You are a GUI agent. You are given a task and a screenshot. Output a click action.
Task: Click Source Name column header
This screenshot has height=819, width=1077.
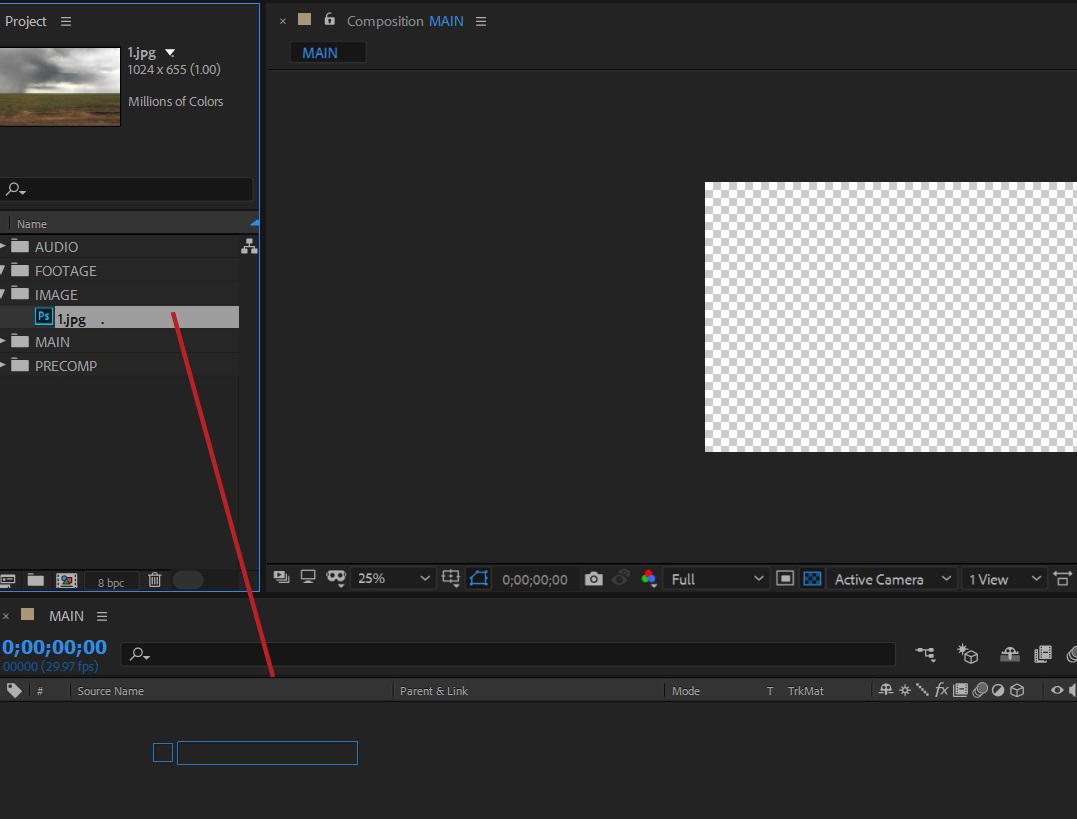111,691
